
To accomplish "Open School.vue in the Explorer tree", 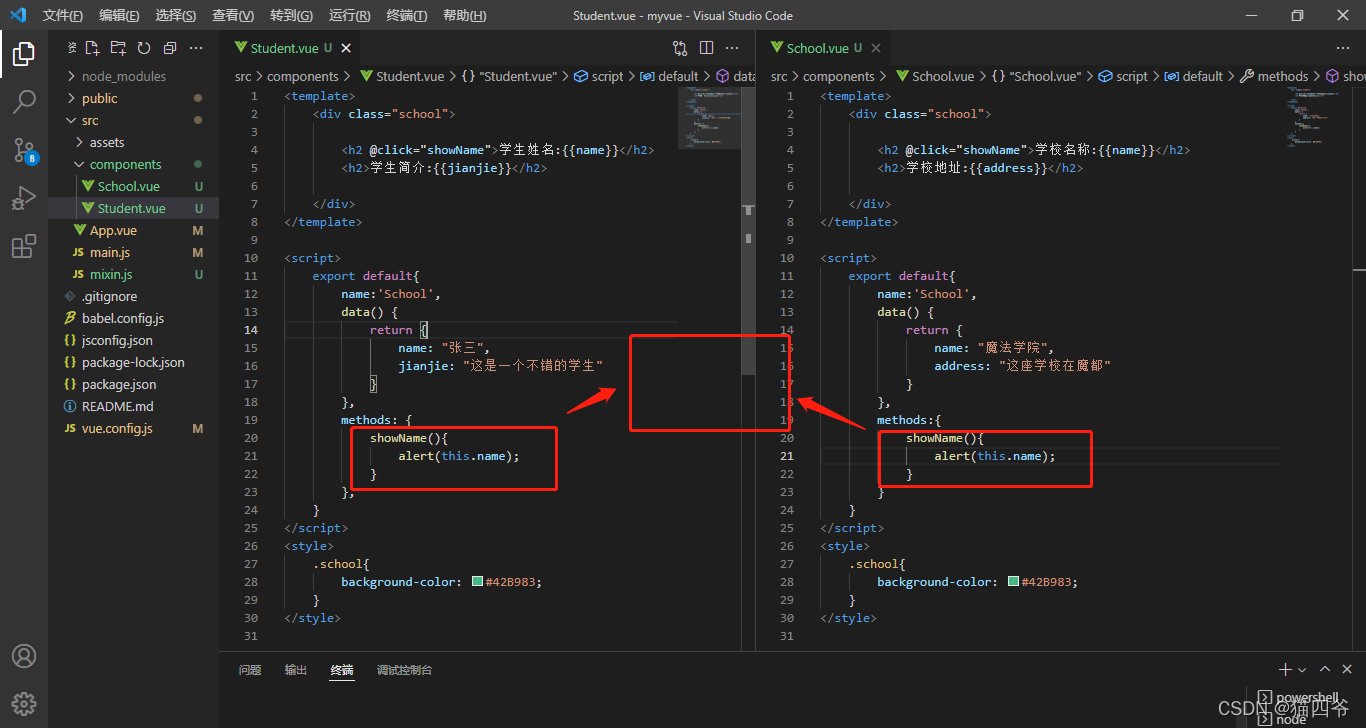I will pyautogui.click(x=133, y=186).
